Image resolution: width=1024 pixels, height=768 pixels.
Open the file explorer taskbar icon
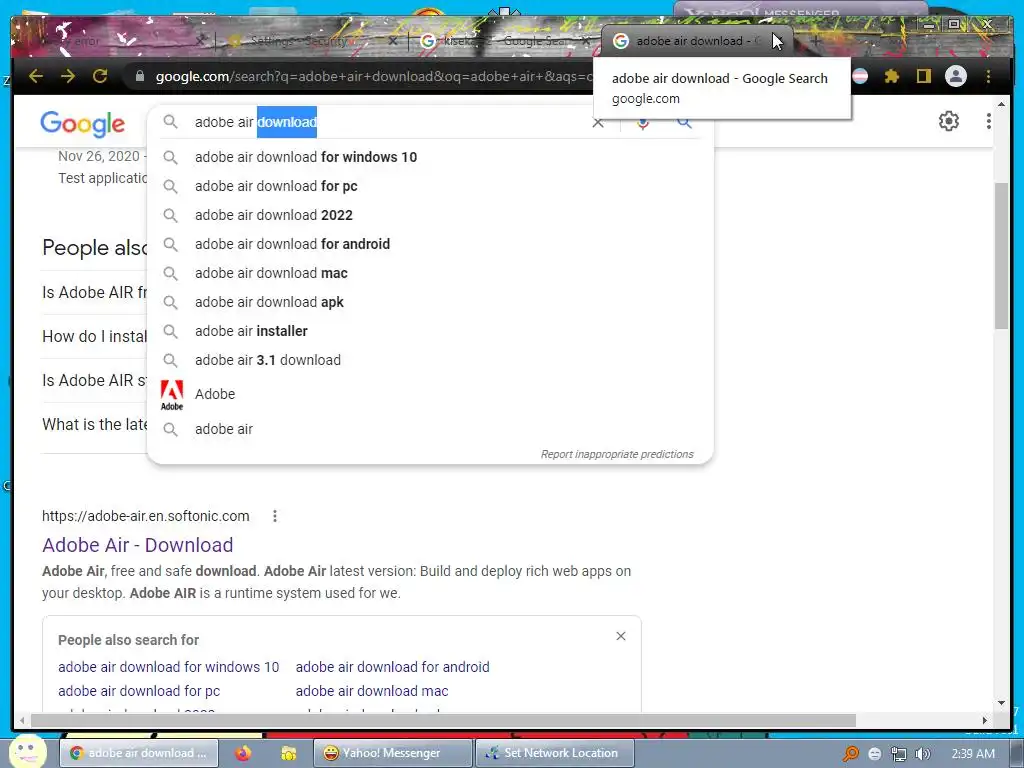click(x=288, y=753)
